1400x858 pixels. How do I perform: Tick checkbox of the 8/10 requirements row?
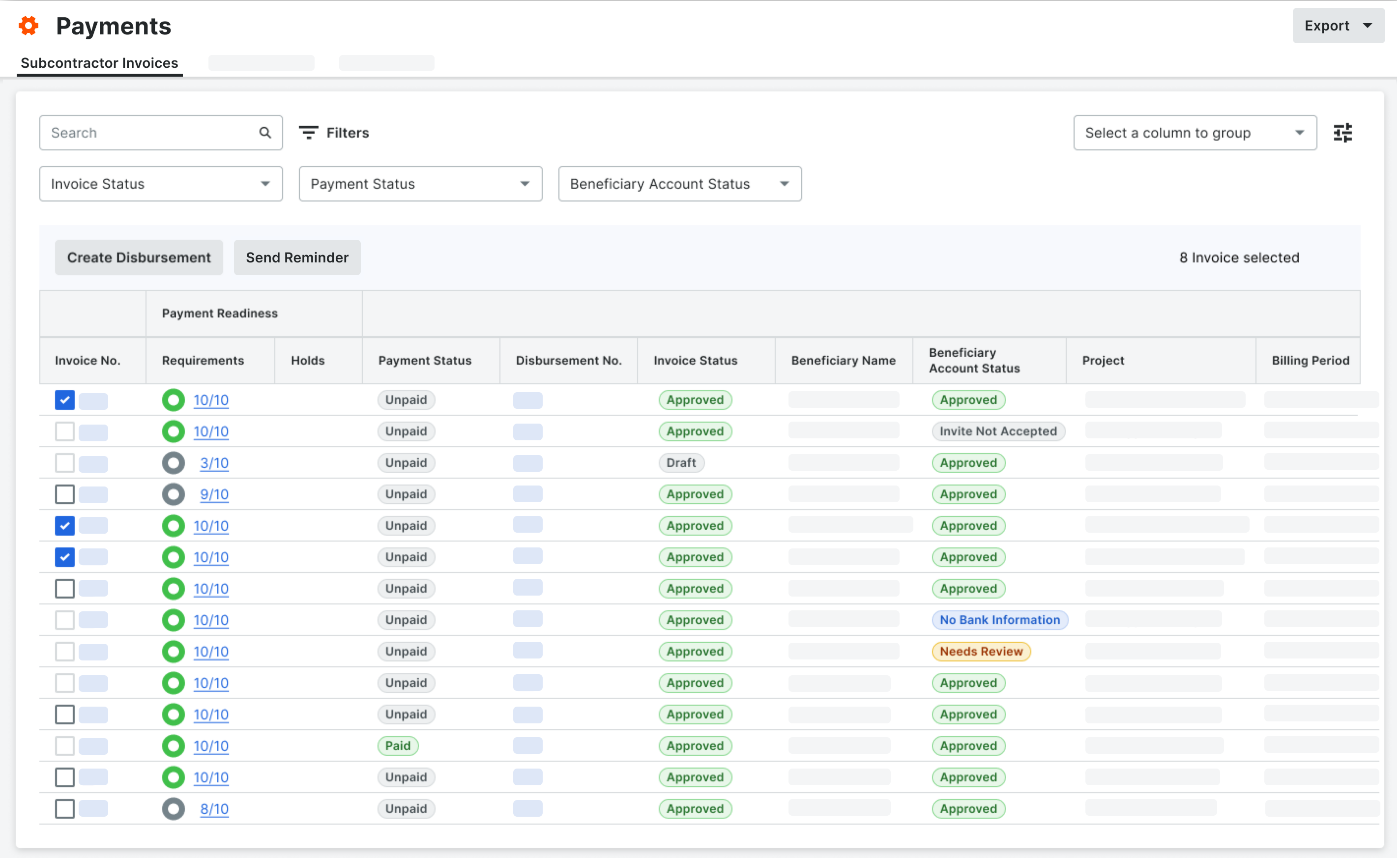point(65,809)
